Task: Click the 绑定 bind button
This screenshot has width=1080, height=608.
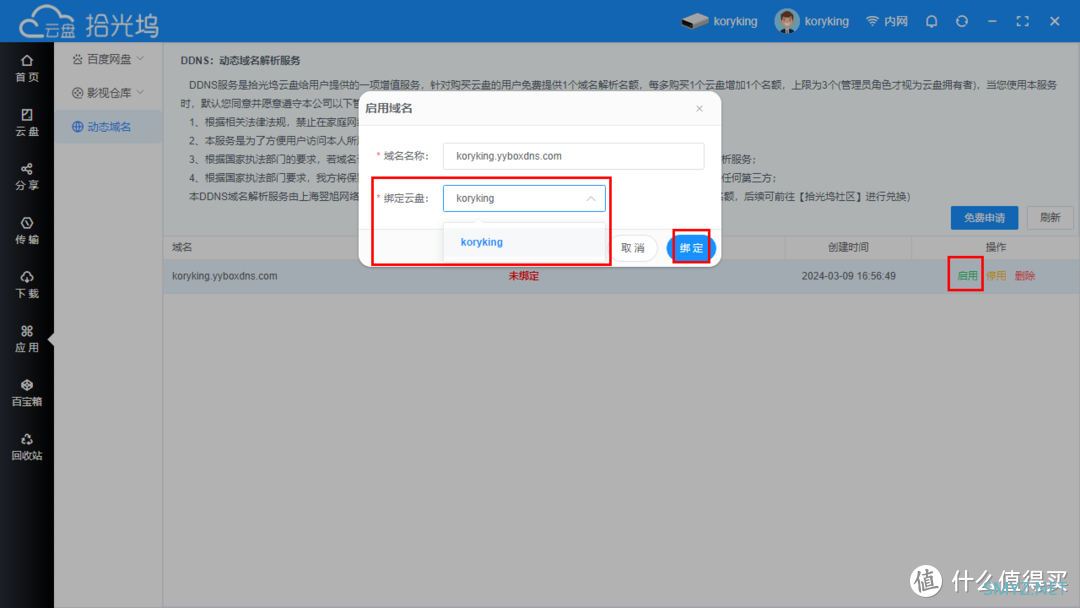Action: point(691,248)
